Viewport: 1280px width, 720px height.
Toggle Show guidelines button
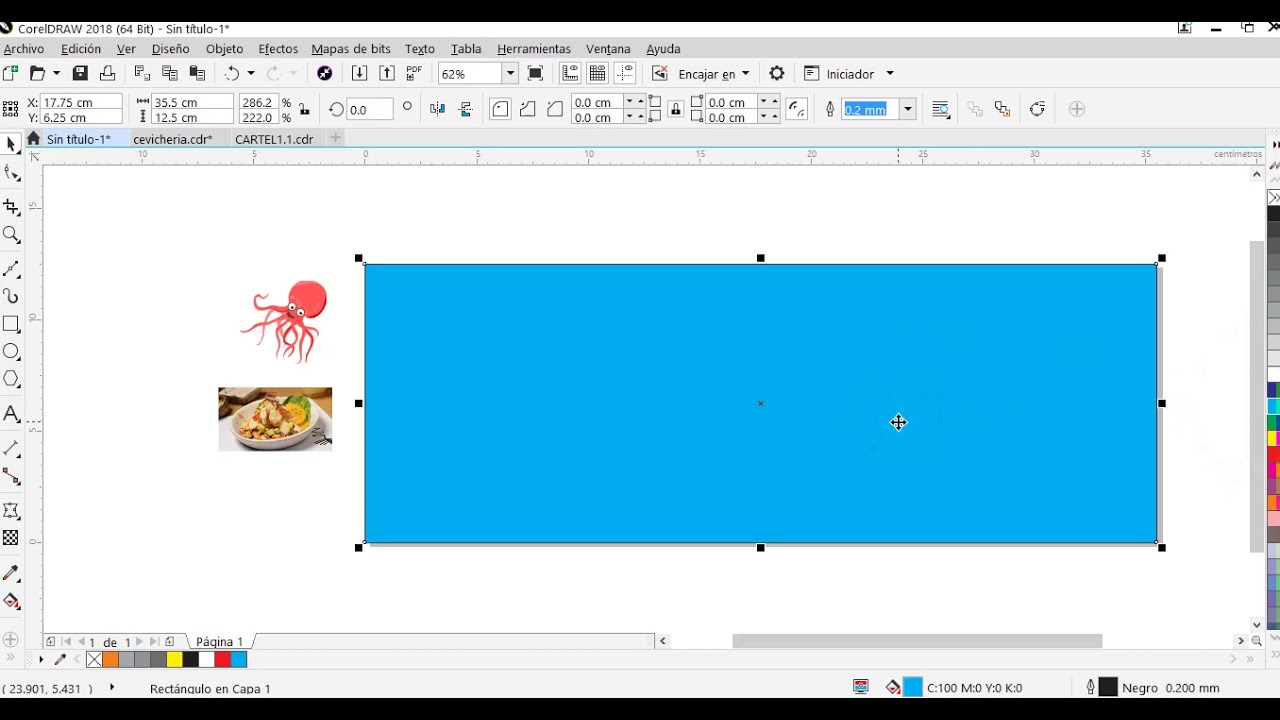coord(625,73)
